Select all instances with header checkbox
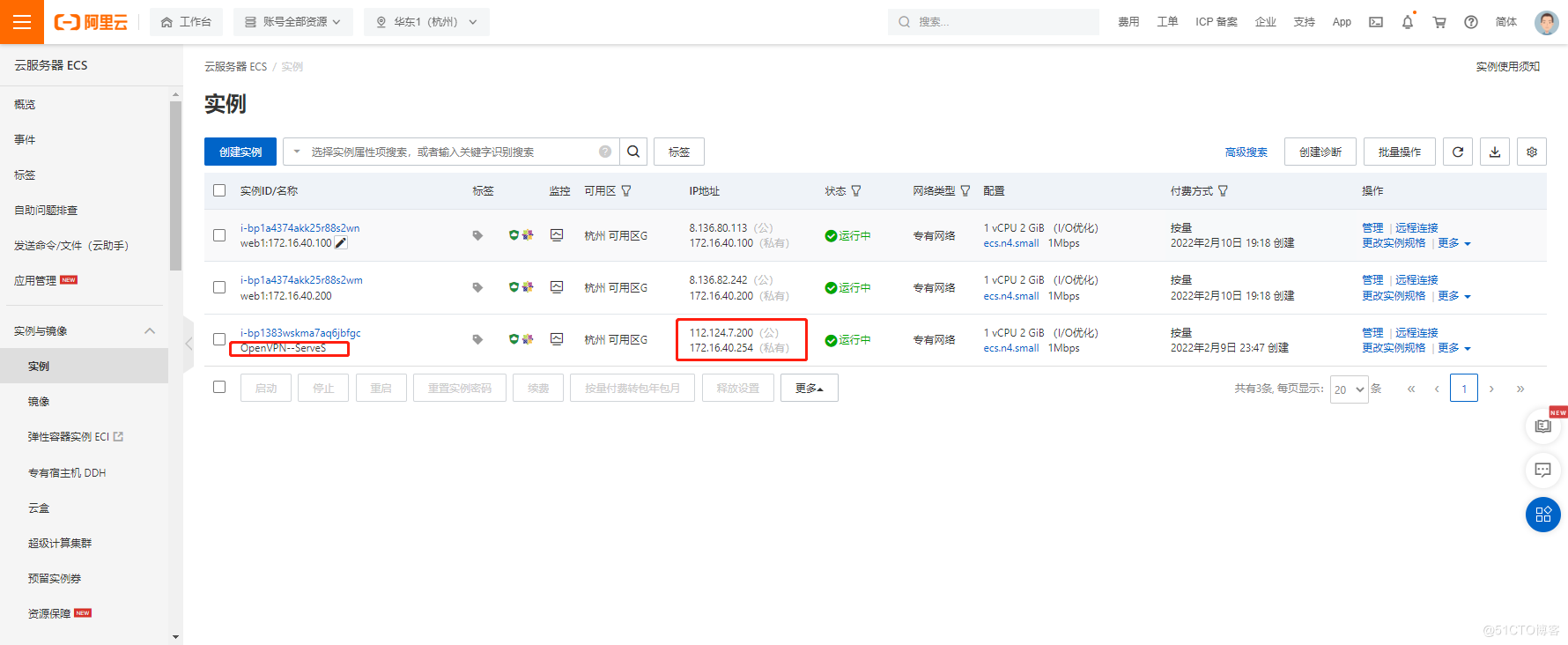The height and width of the screenshot is (645, 1568). click(x=219, y=190)
